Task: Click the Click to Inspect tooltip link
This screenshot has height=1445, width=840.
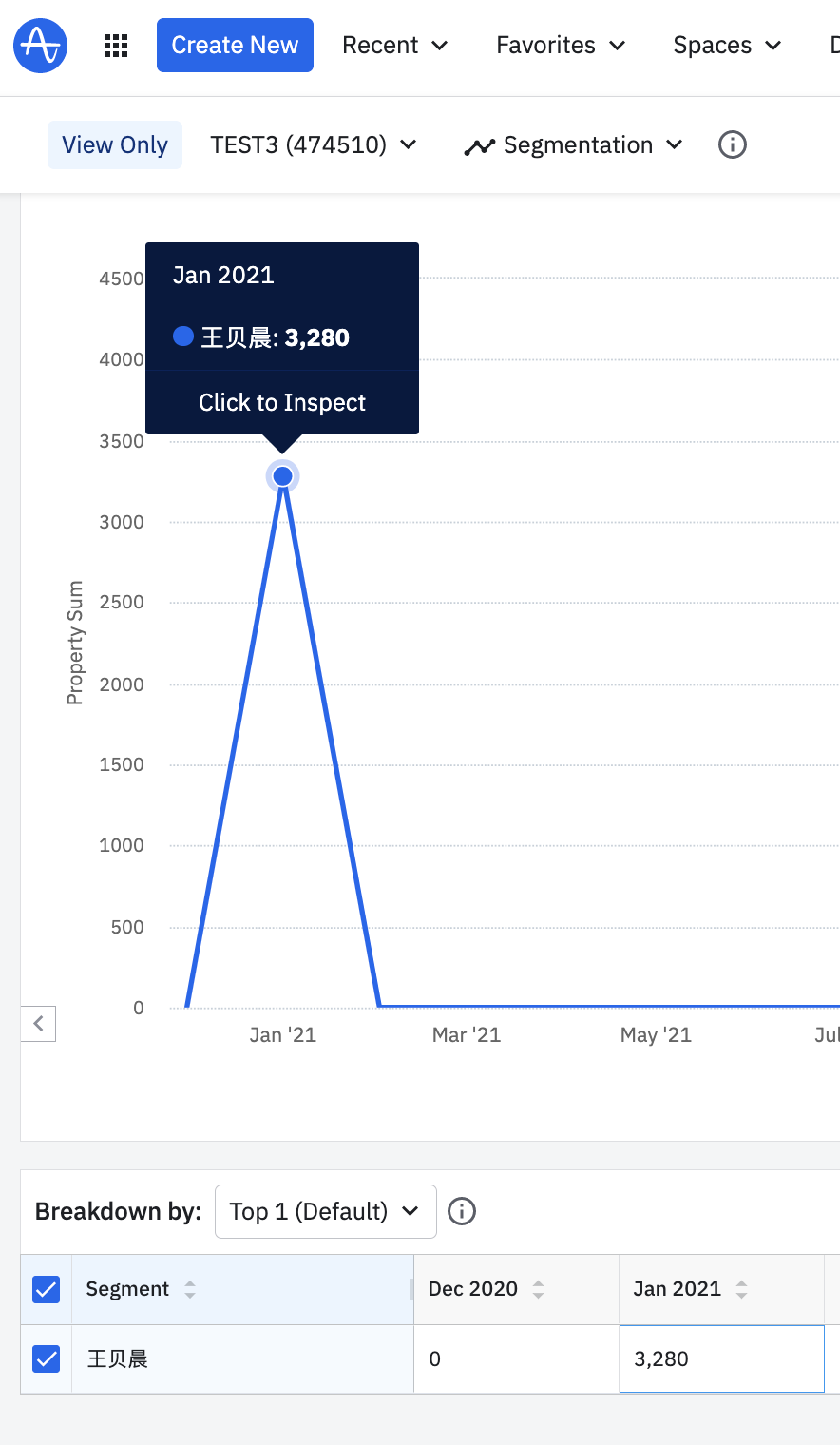Action: 282,402
